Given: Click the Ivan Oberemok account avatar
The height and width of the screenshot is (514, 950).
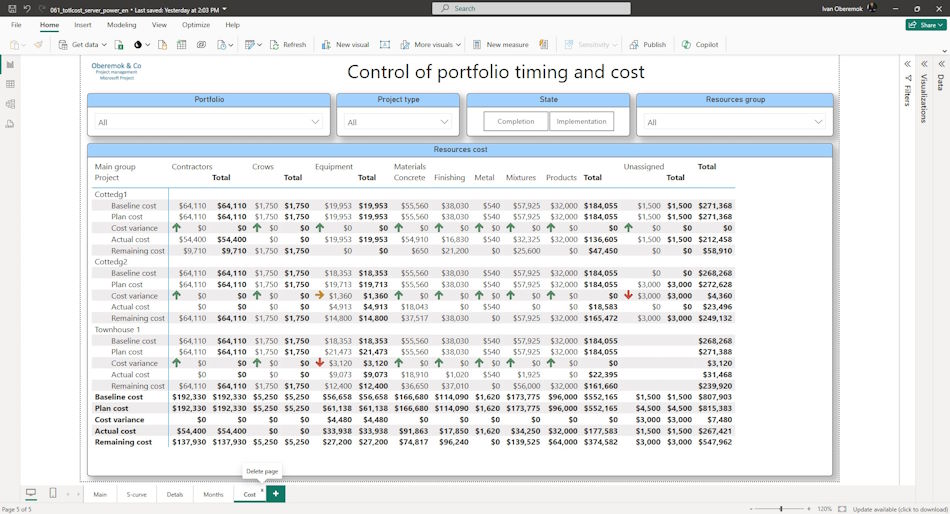Looking at the screenshot, I should (872, 8).
